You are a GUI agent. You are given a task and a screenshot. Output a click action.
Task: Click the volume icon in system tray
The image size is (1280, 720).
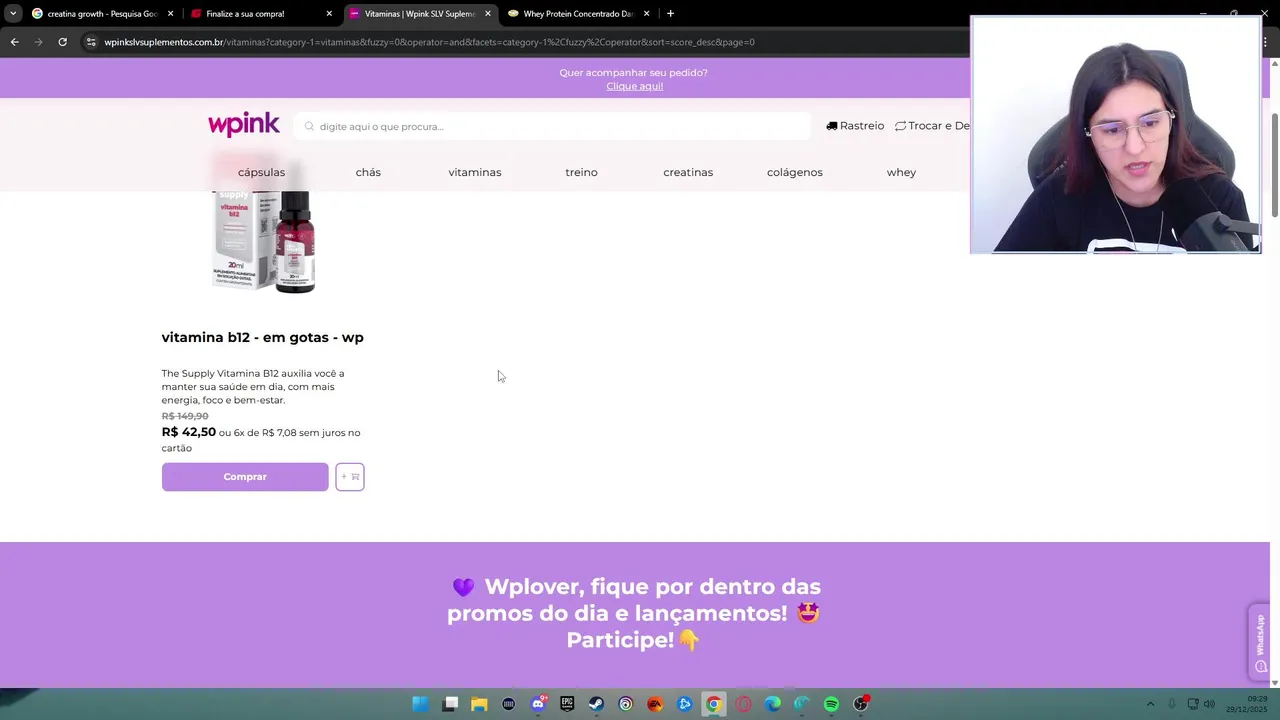coord(1210,704)
